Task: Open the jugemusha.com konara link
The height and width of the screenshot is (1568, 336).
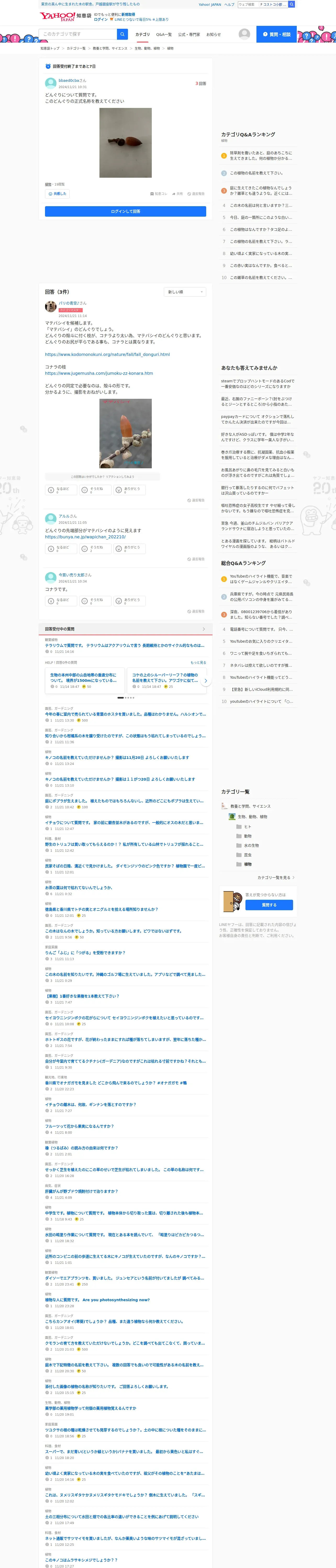Action: [x=99, y=373]
